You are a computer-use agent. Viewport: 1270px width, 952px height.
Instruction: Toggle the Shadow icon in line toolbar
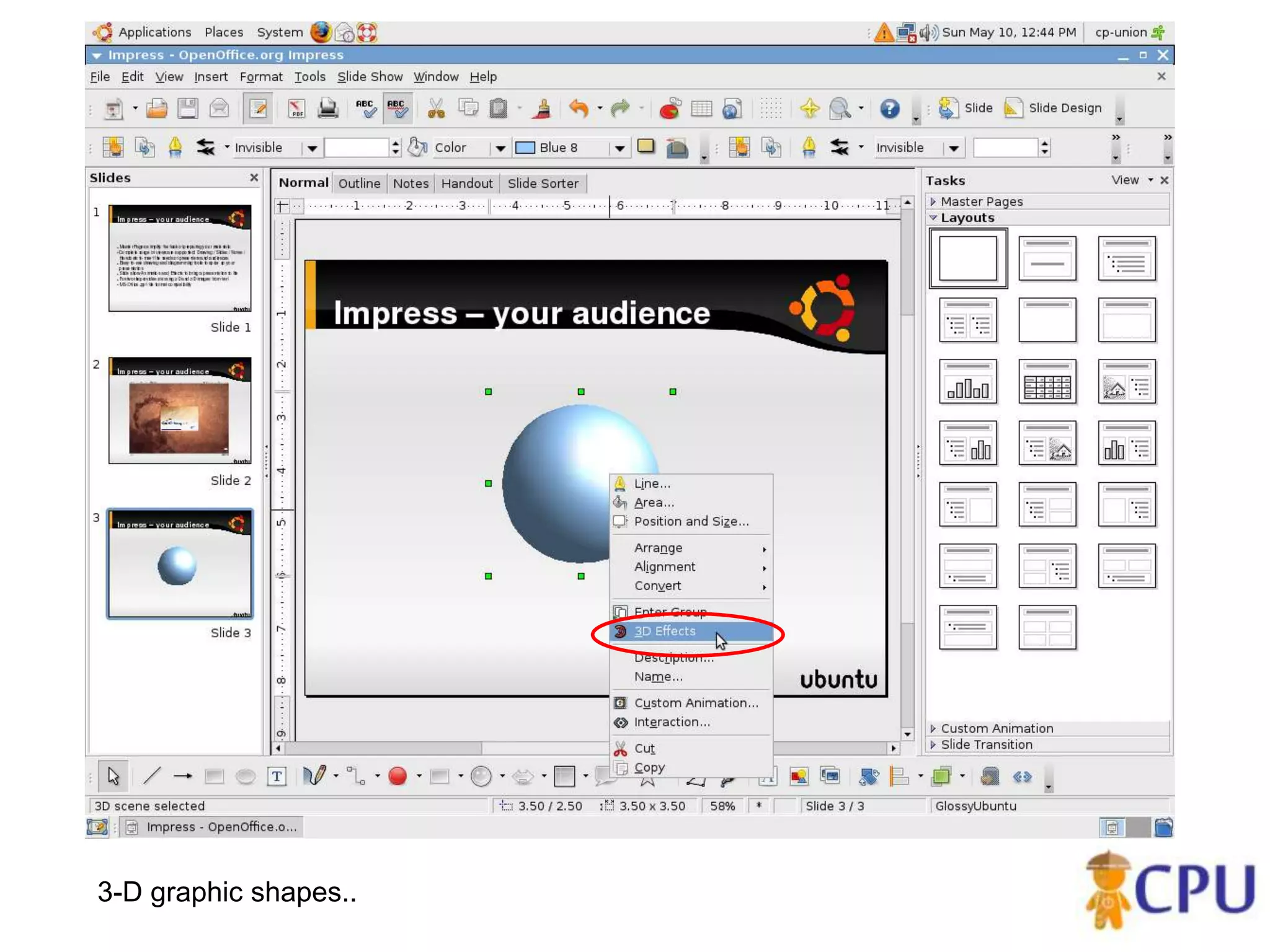[x=646, y=148]
